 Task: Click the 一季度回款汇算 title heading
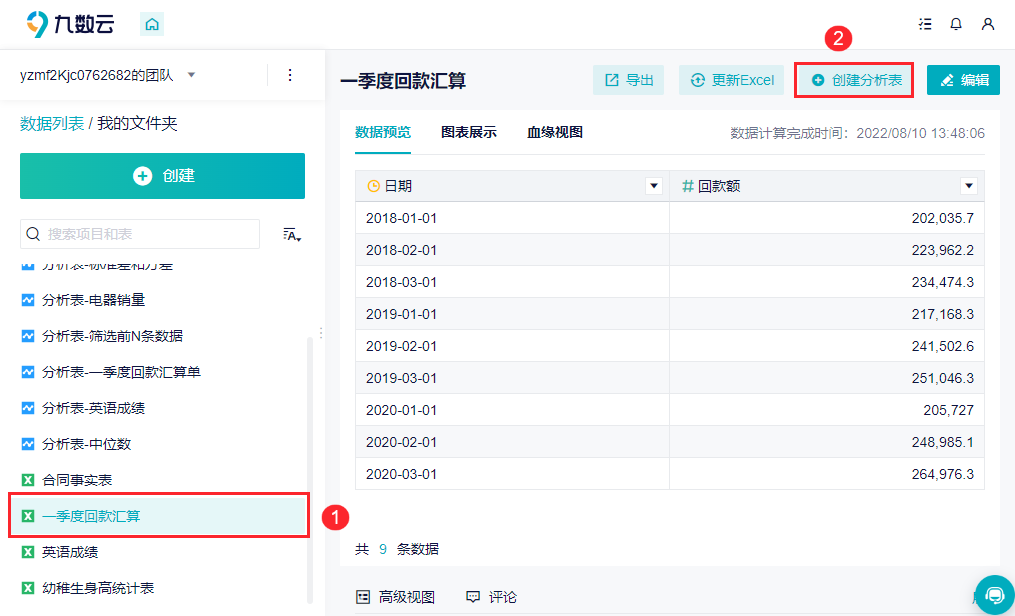coord(403,81)
